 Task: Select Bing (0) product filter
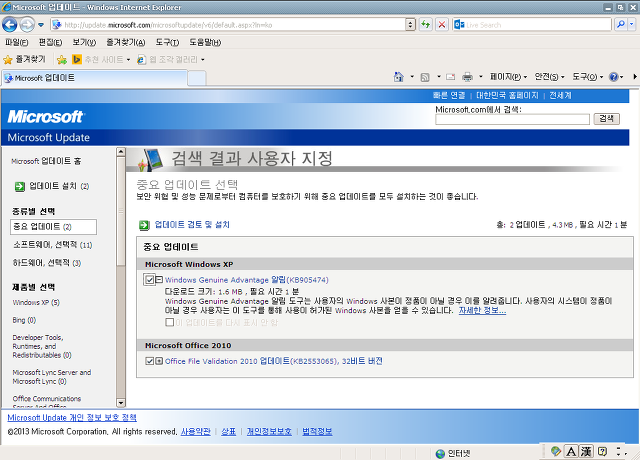coord(24,320)
